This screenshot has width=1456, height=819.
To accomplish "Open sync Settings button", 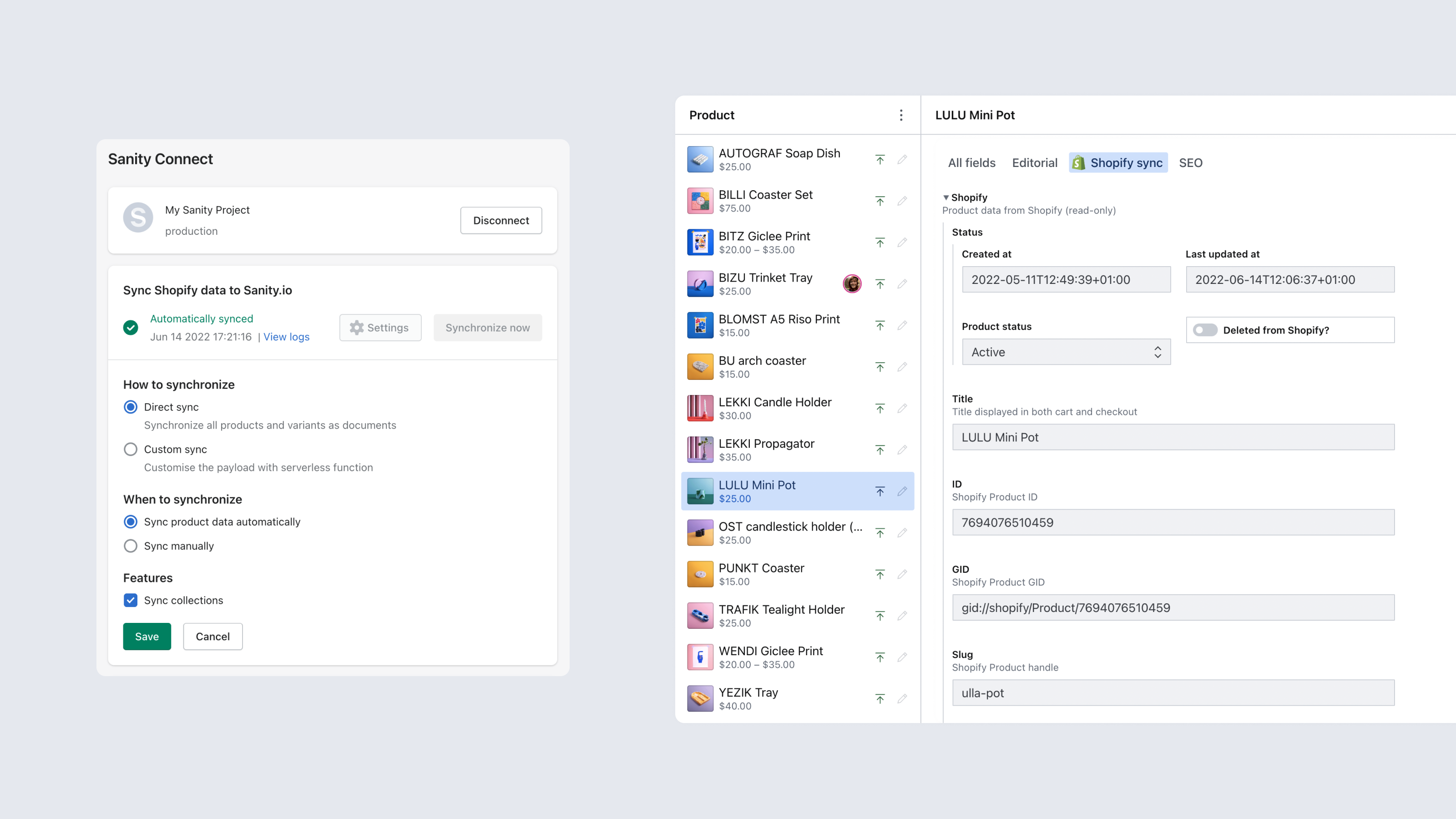I will 380,328.
